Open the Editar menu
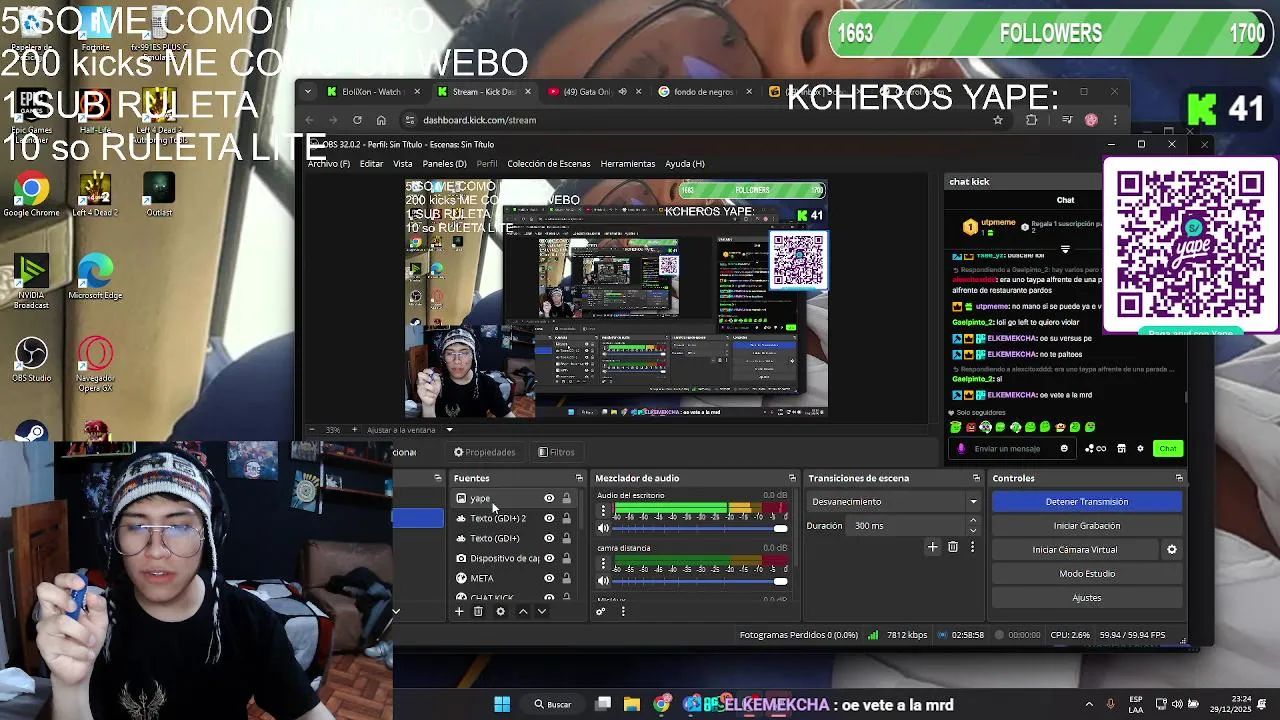 coord(371,164)
